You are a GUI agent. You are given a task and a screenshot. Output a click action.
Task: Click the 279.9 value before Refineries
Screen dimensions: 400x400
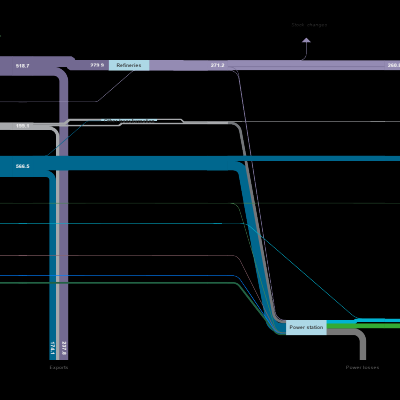pyautogui.click(x=97, y=65)
